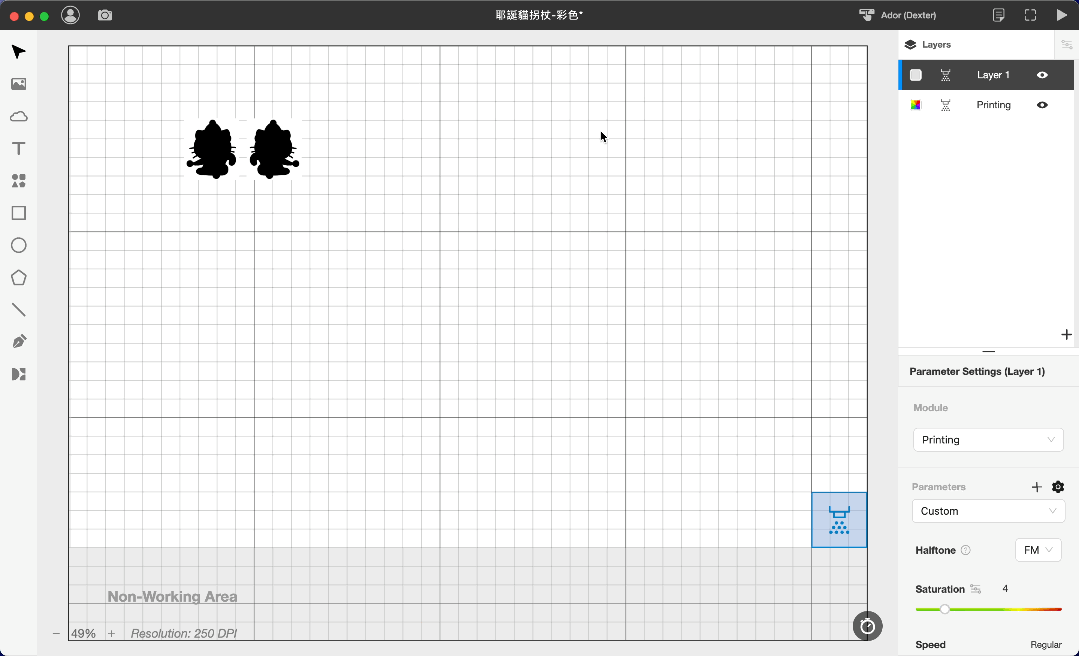Click Layer 1 white color swatch

(915, 75)
